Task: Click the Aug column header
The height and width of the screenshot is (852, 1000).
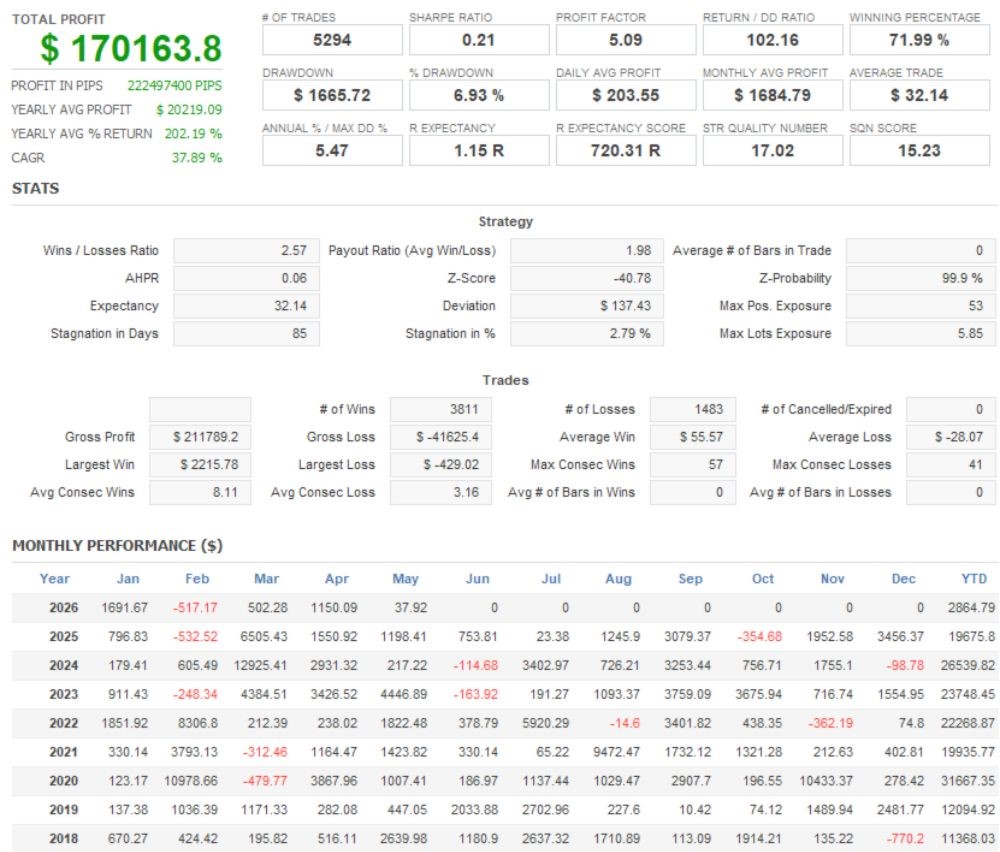Action: point(618,579)
